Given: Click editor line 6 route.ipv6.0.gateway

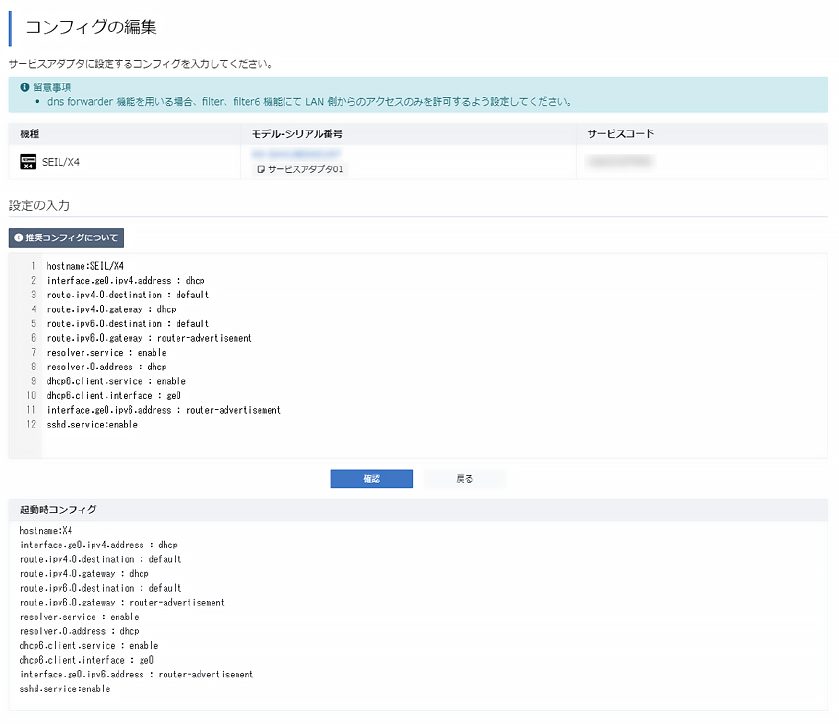Looking at the screenshot, I should click(148, 338).
